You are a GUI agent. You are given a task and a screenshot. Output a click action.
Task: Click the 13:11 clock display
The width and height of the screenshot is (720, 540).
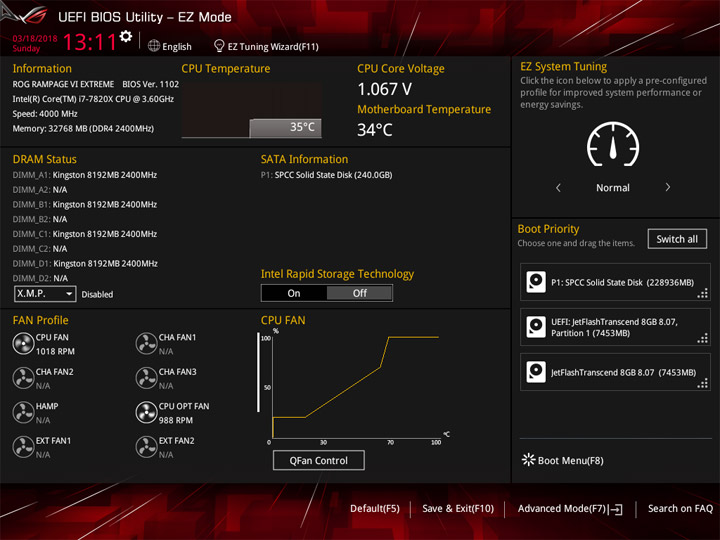(x=90, y=42)
